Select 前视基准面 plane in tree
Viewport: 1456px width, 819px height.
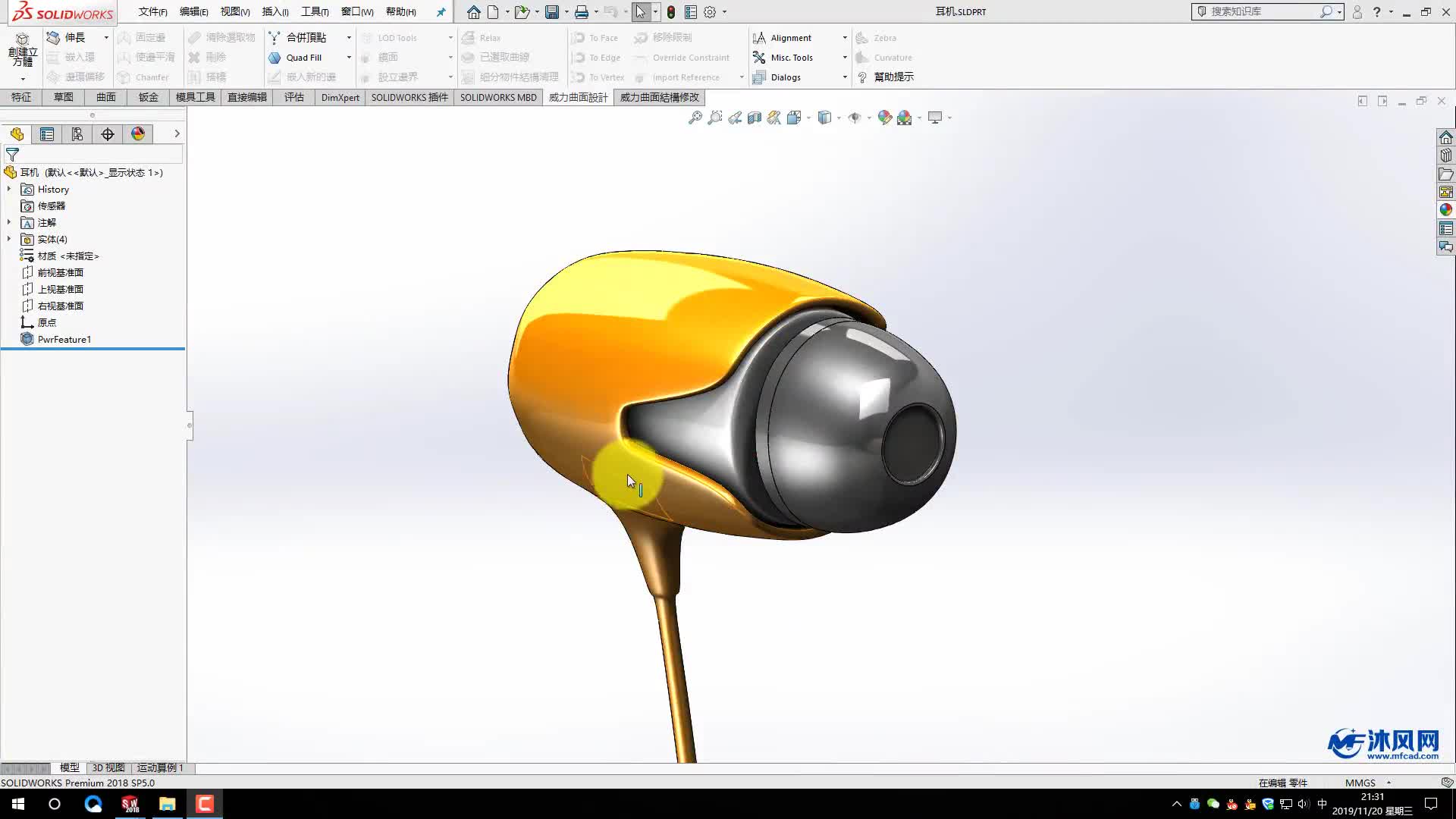(x=61, y=272)
